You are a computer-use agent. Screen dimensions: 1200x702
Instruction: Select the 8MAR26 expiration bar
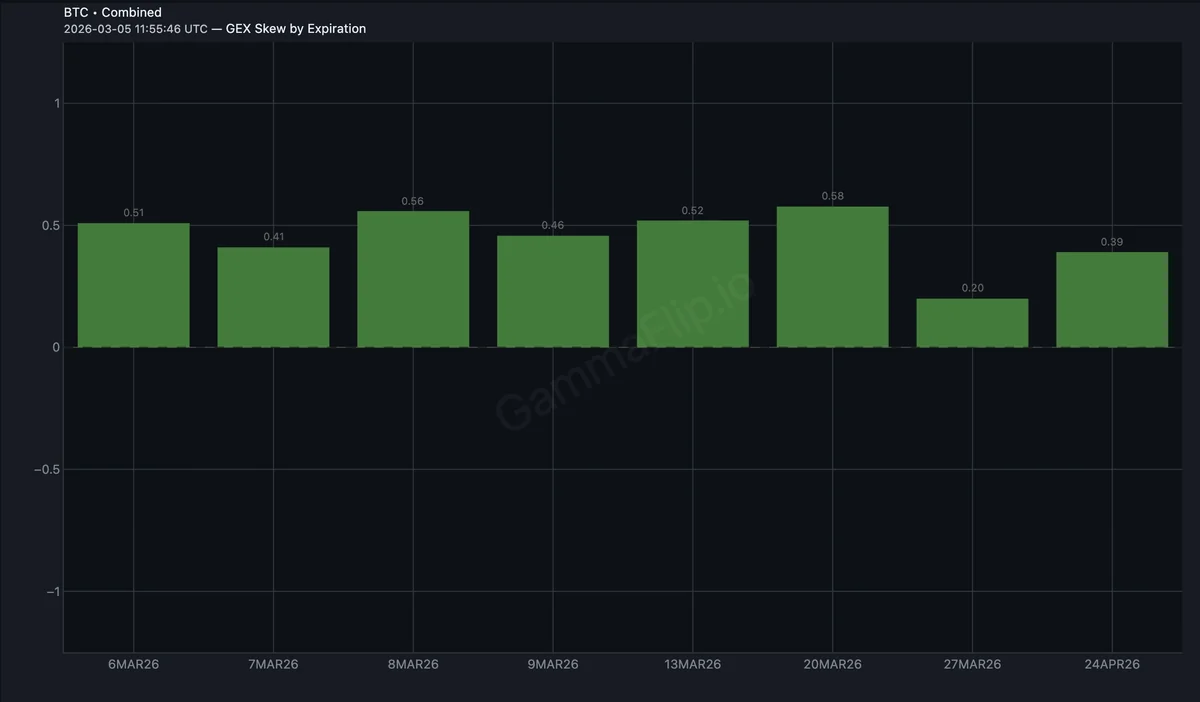point(413,280)
